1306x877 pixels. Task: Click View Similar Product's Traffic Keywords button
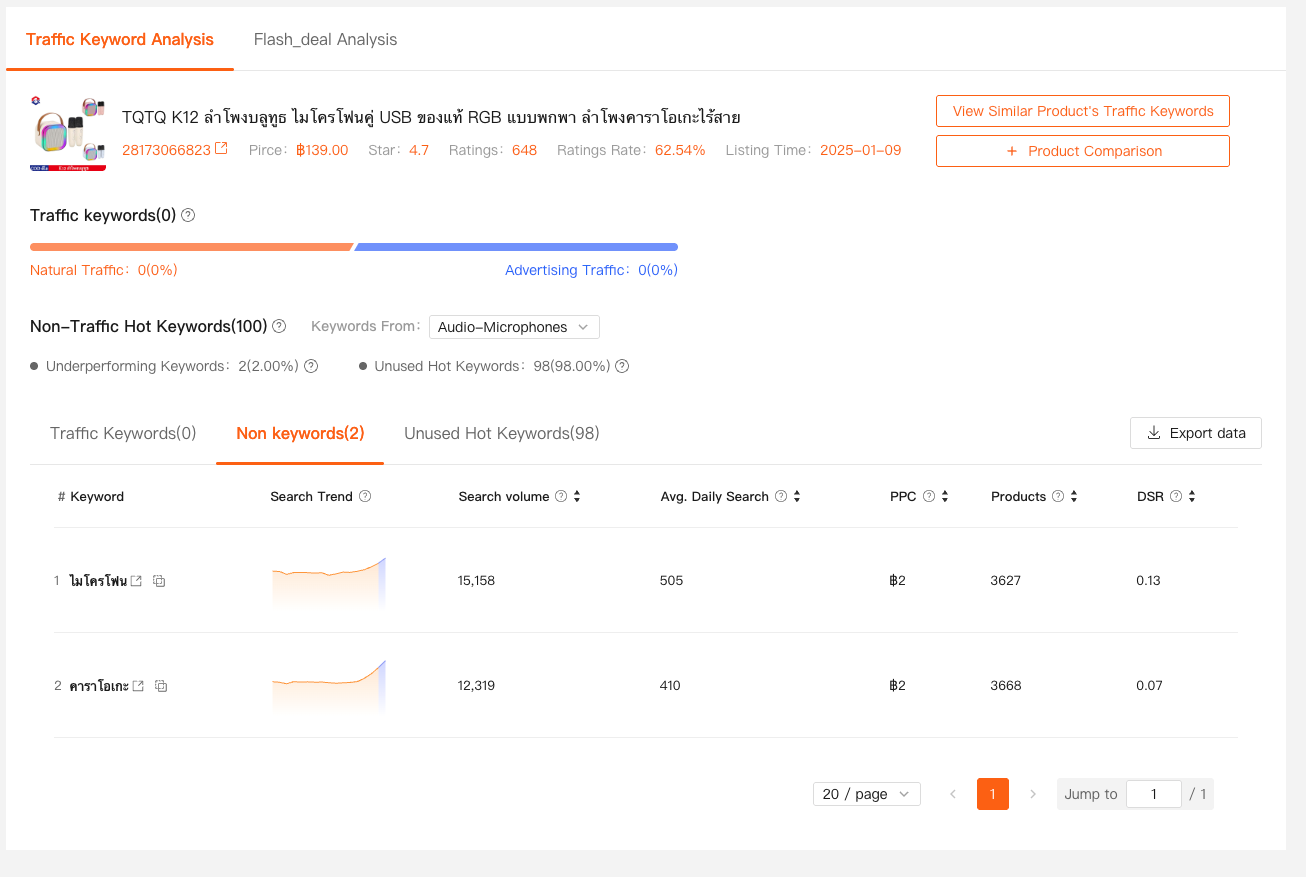1082,111
